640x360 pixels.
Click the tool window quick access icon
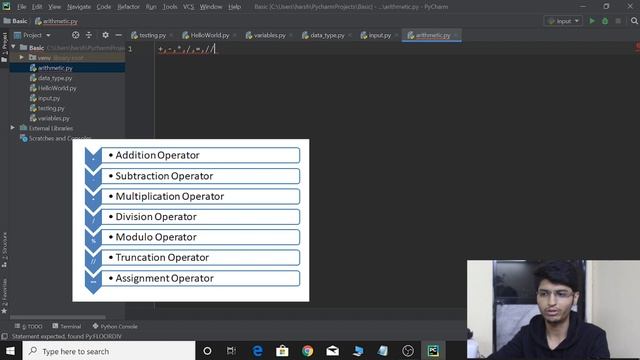point(4,336)
